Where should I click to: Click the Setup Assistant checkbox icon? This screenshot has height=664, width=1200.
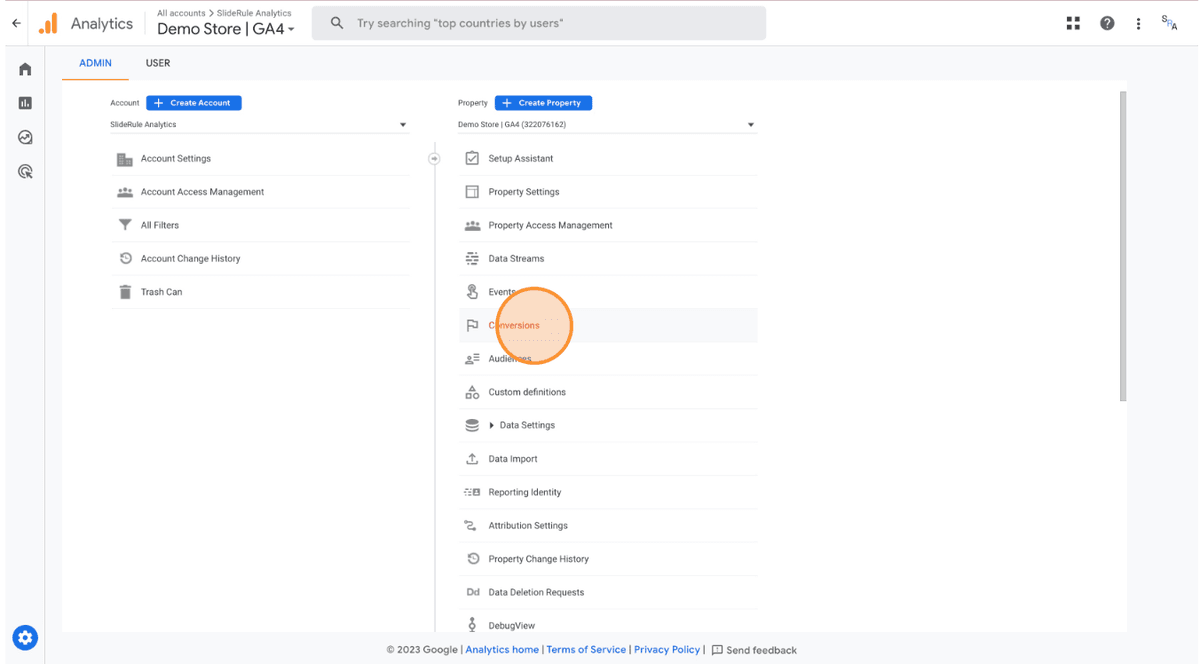click(x=472, y=158)
